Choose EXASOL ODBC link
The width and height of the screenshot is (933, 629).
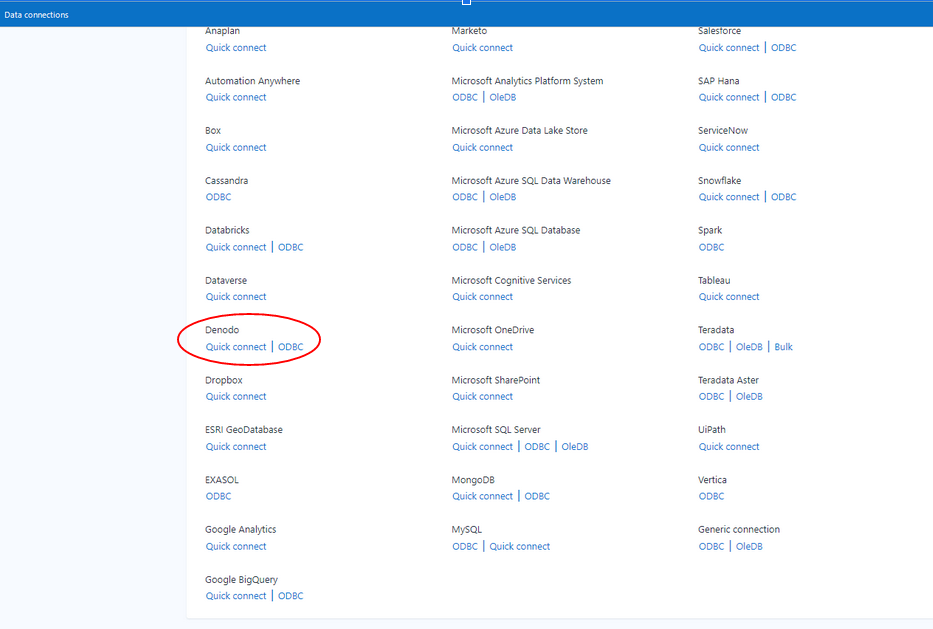(x=218, y=496)
